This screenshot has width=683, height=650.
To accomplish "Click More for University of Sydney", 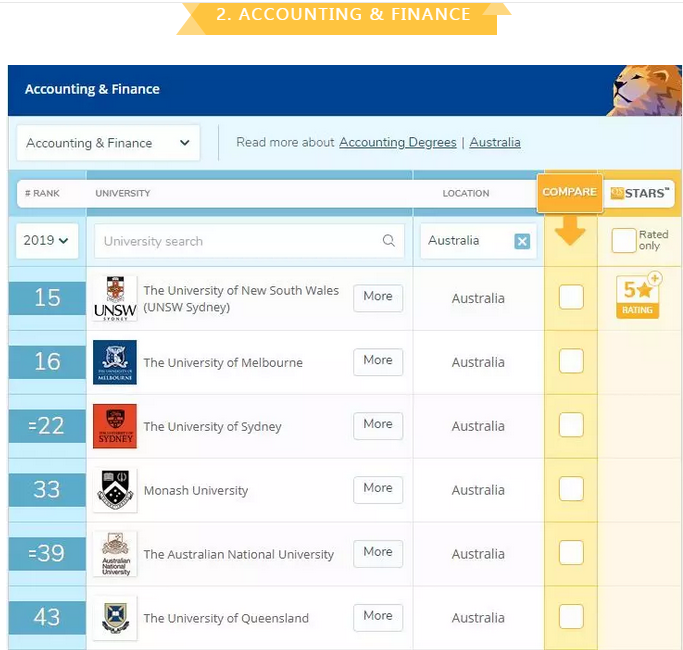I will pyautogui.click(x=378, y=426).
